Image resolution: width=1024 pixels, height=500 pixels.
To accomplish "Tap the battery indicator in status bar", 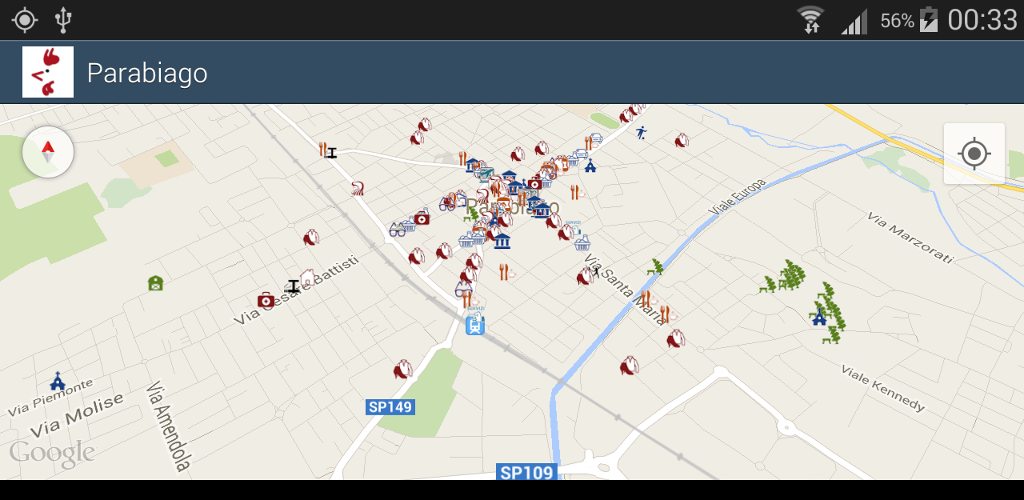I will (929, 20).
